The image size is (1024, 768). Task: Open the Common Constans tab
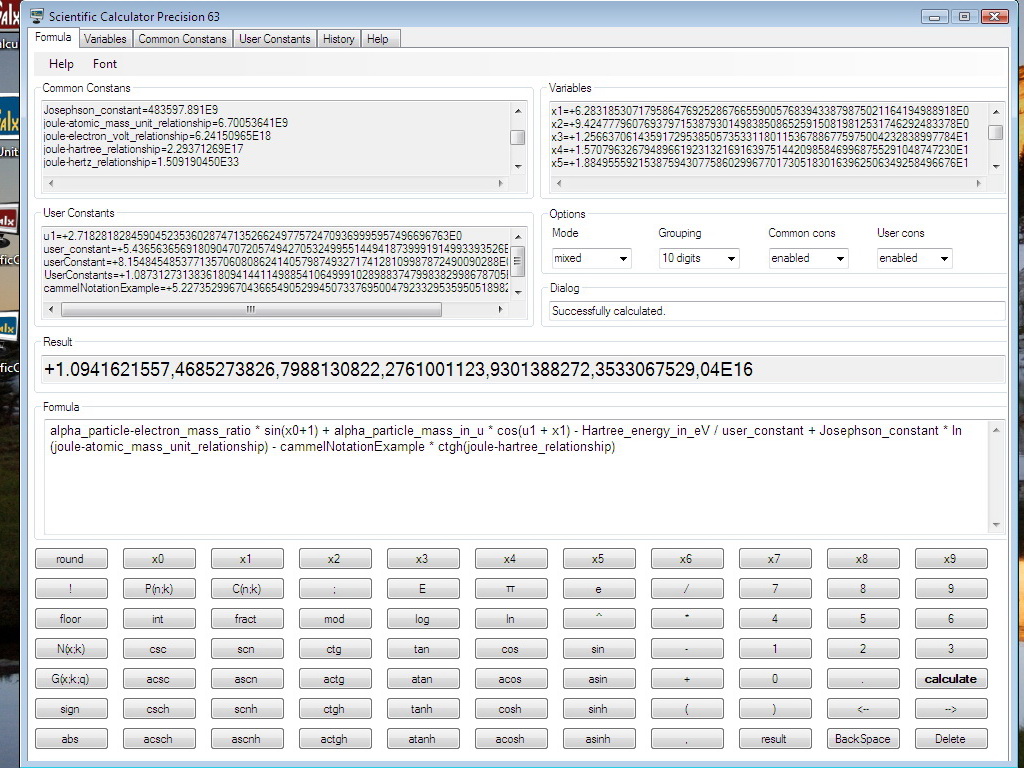tap(182, 39)
